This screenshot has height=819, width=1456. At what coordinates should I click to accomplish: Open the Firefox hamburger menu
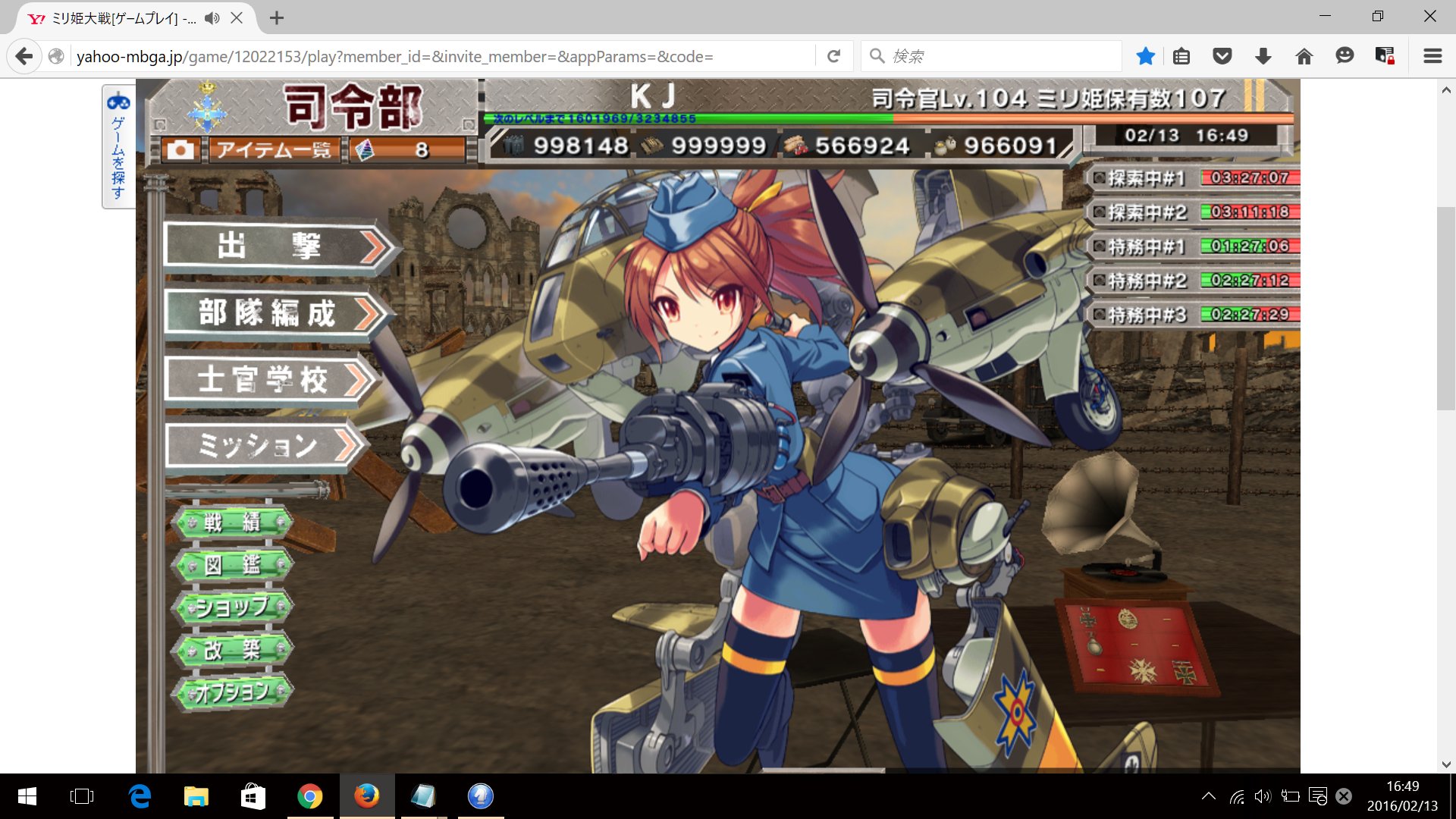click(1432, 56)
